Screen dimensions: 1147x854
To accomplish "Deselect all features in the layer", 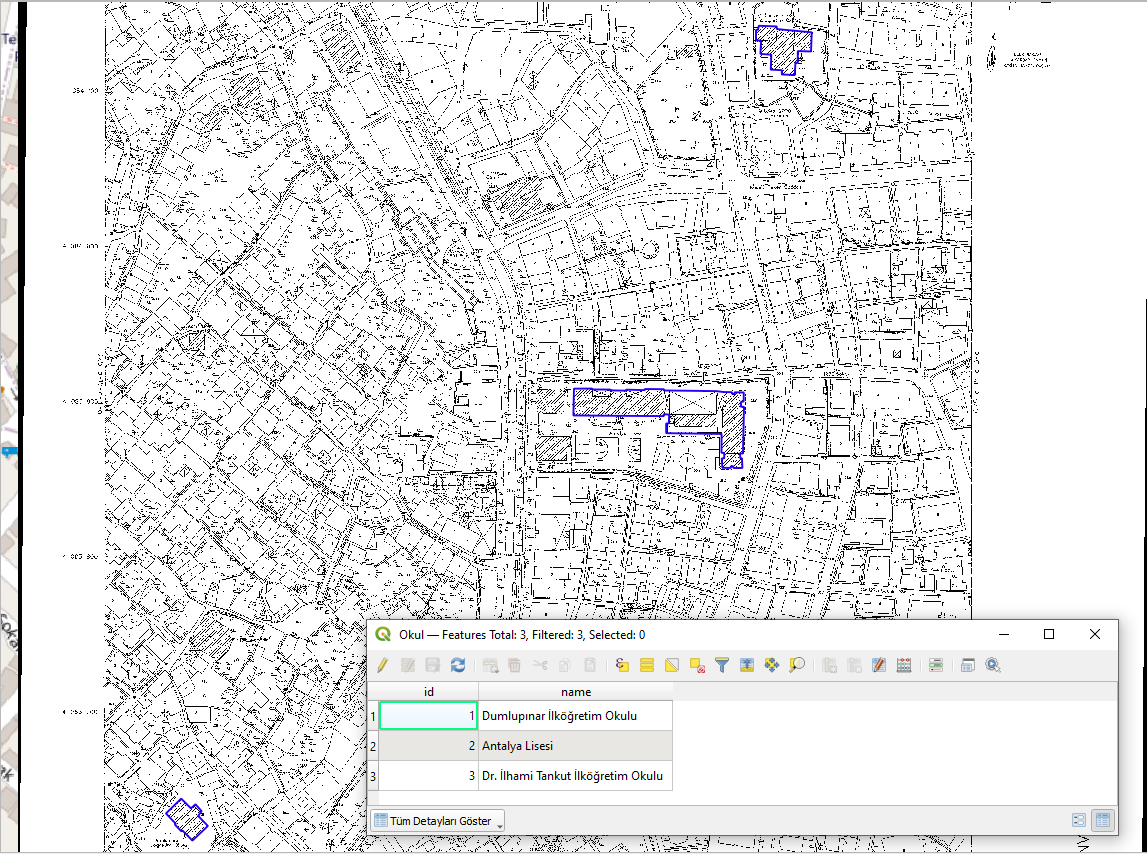I will point(696,665).
